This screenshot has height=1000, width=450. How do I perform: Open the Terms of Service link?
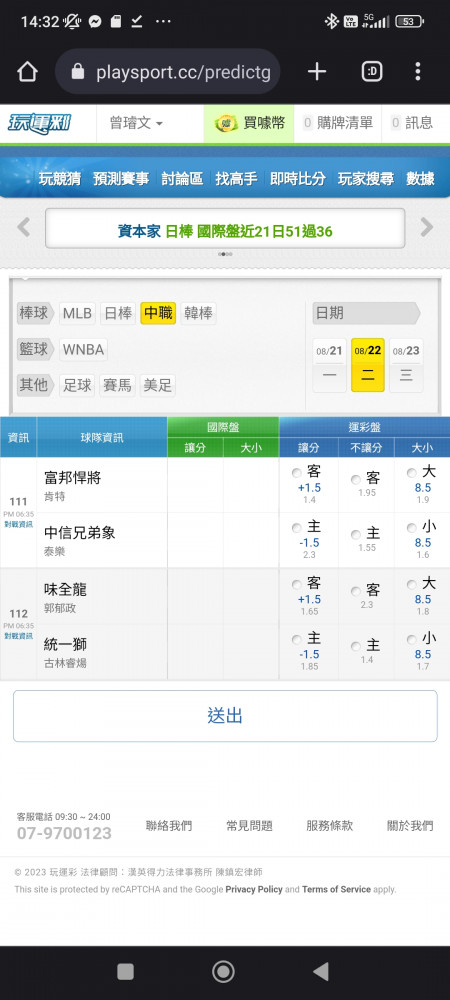(x=336, y=889)
